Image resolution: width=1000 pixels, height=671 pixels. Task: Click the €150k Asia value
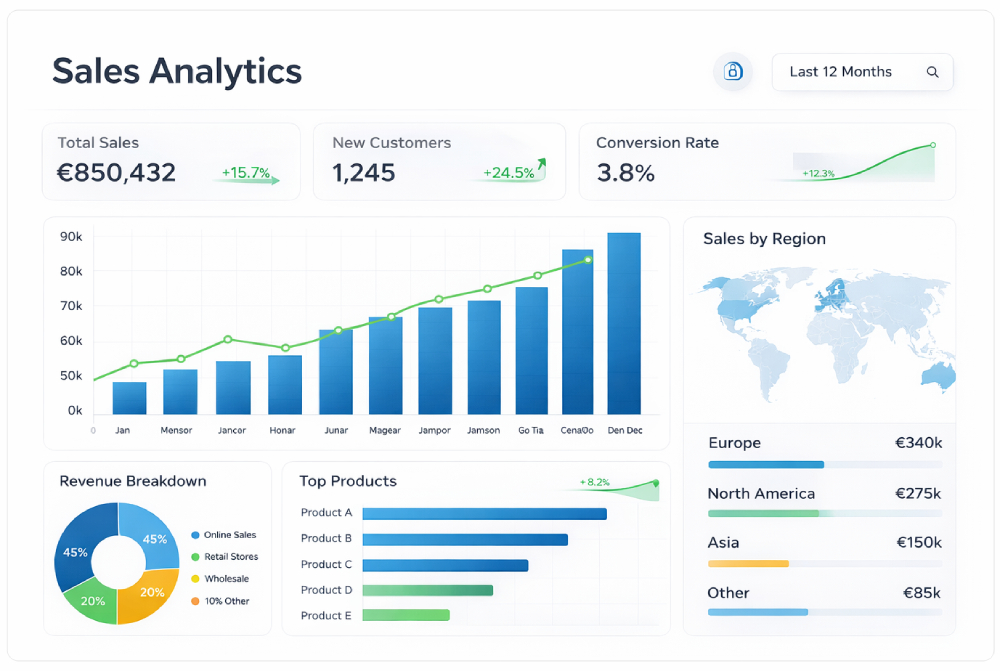(919, 543)
